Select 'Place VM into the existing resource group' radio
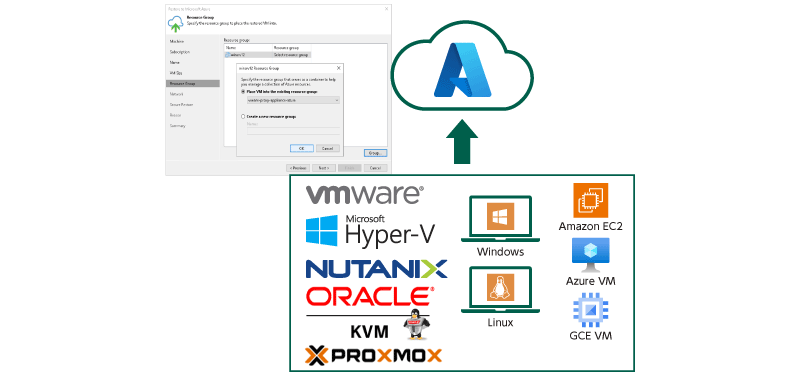Image resolution: width=800 pixels, height=380 pixels. click(x=243, y=91)
